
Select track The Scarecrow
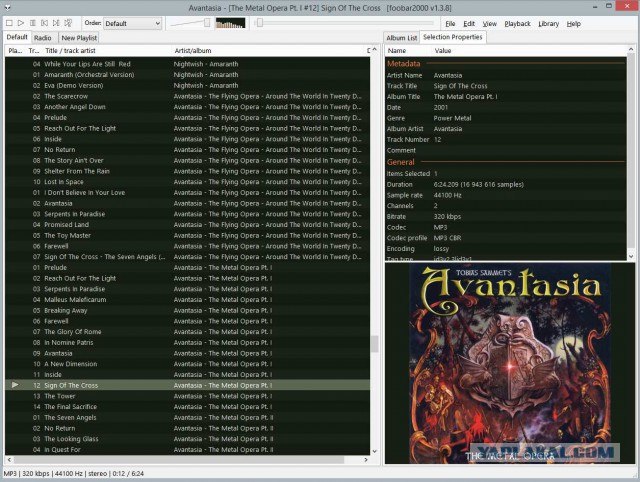[187, 96]
